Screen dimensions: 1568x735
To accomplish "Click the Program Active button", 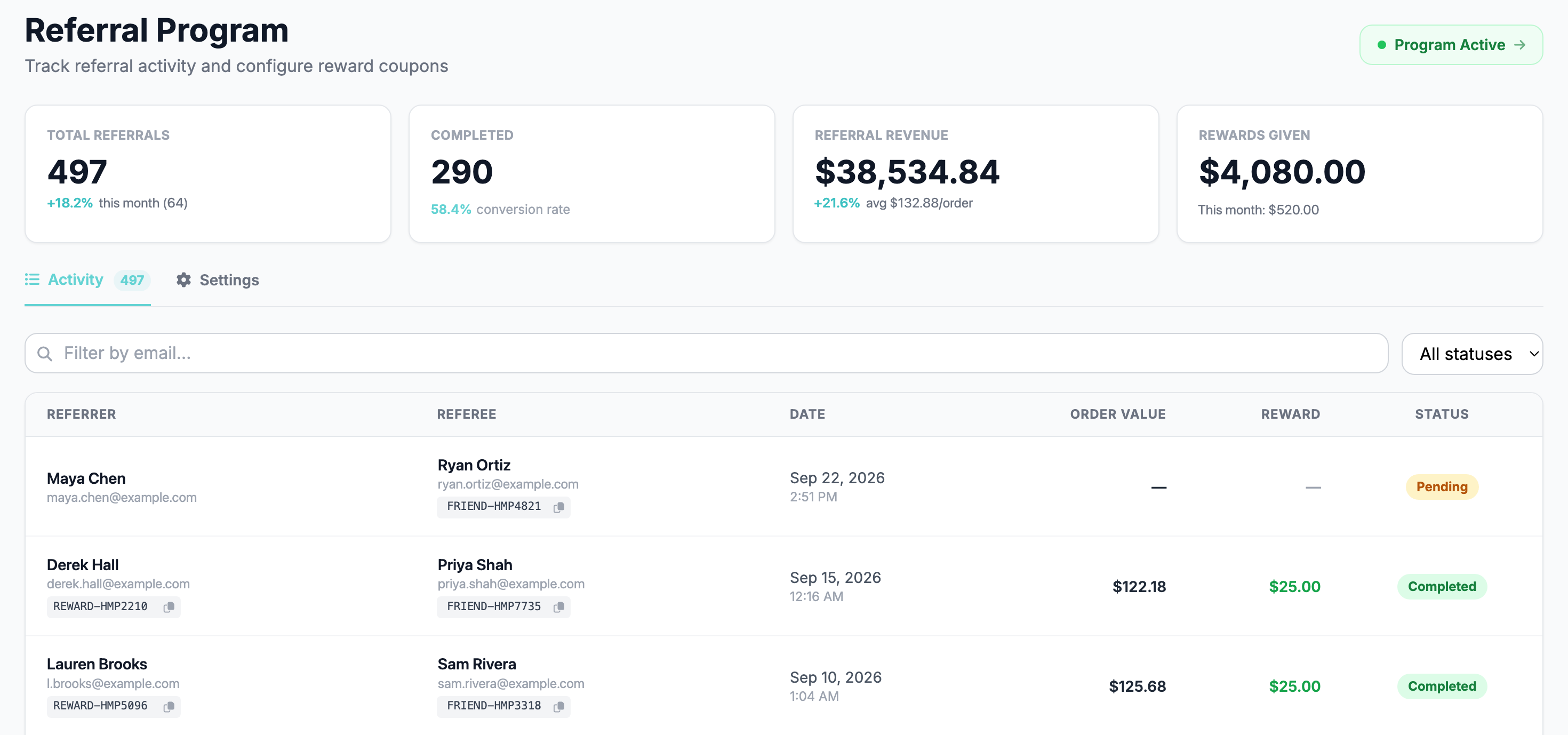I will point(1451,45).
